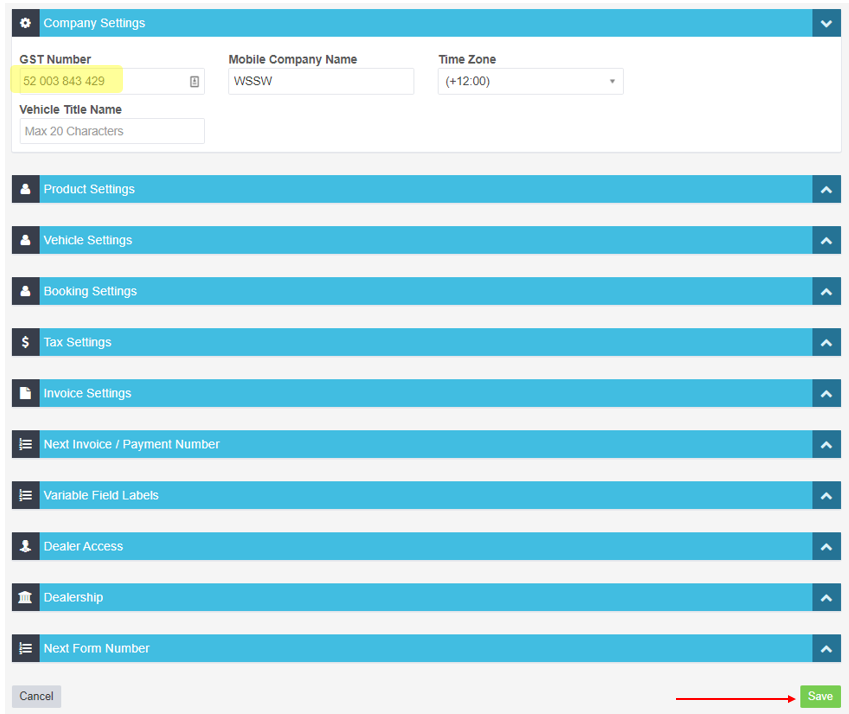The image size is (849, 714).
Task: Click the Dealership building icon
Action: (26, 597)
